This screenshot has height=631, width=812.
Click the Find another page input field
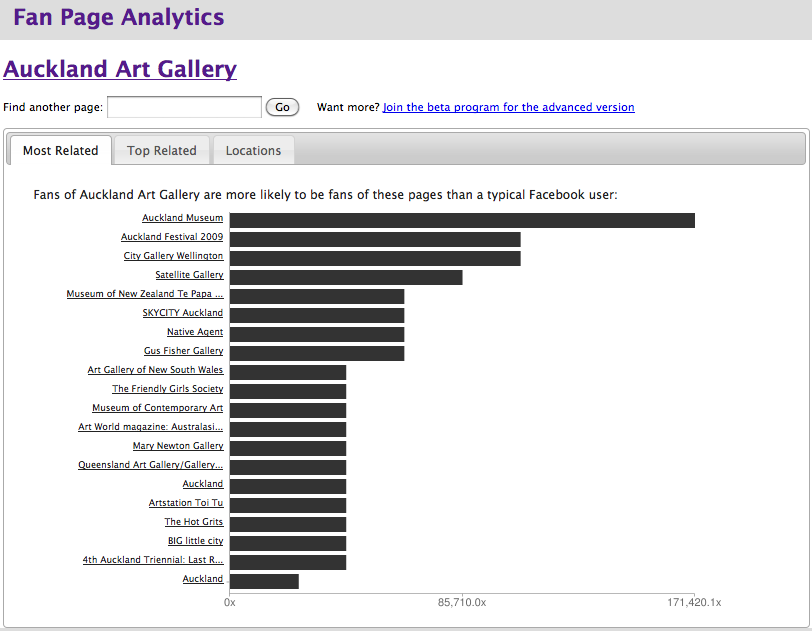[x=184, y=107]
